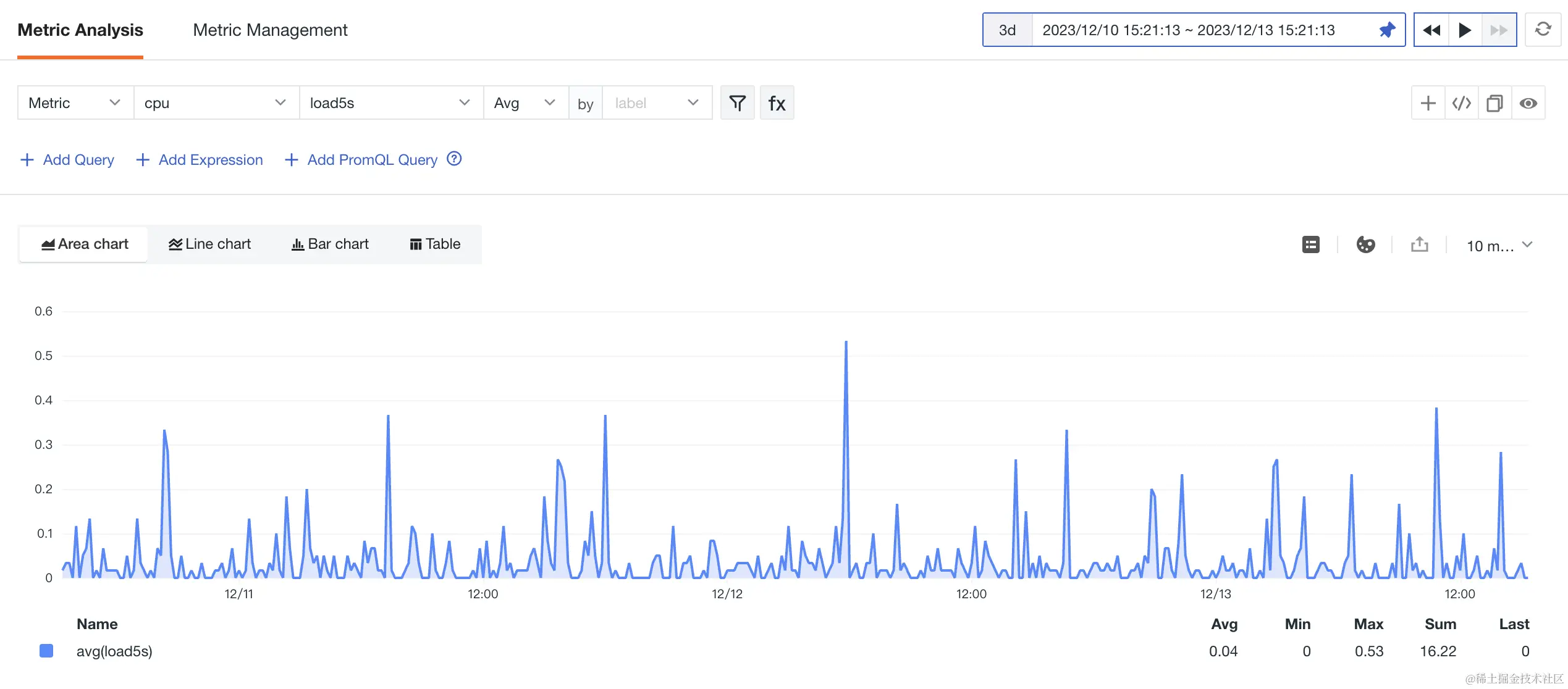Click the export chart icon
Viewport: 1568px width, 689px height.
click(x=1419, y=245)
